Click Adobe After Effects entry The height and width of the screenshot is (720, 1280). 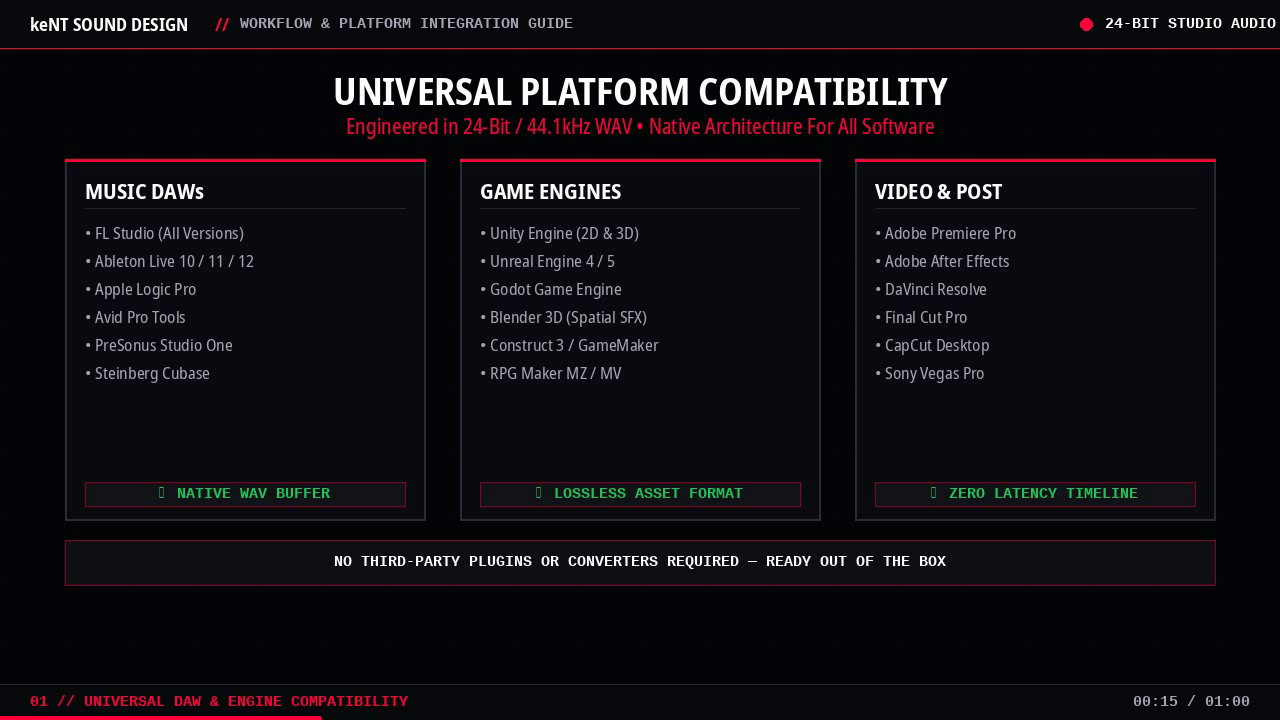[943, 262]
